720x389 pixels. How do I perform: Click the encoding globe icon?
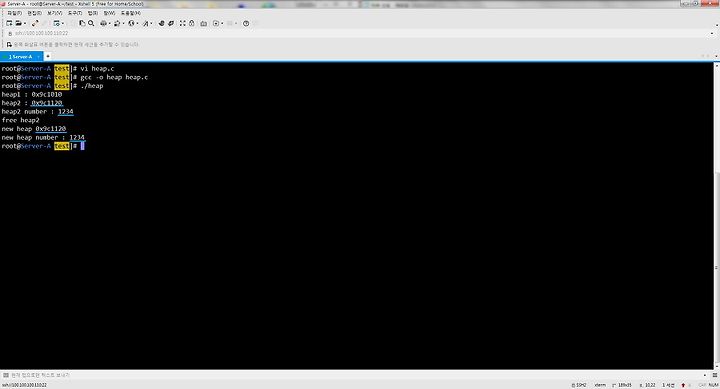(x=131, y=23)
